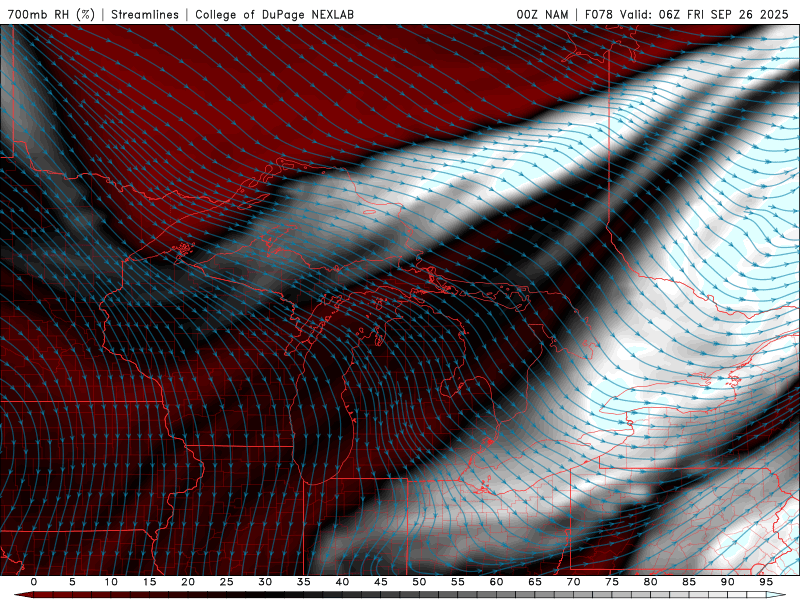Click the '75' label on colorbar scale
The width and height of the screenshot is (800, 600).
click(x=612, y=582)
